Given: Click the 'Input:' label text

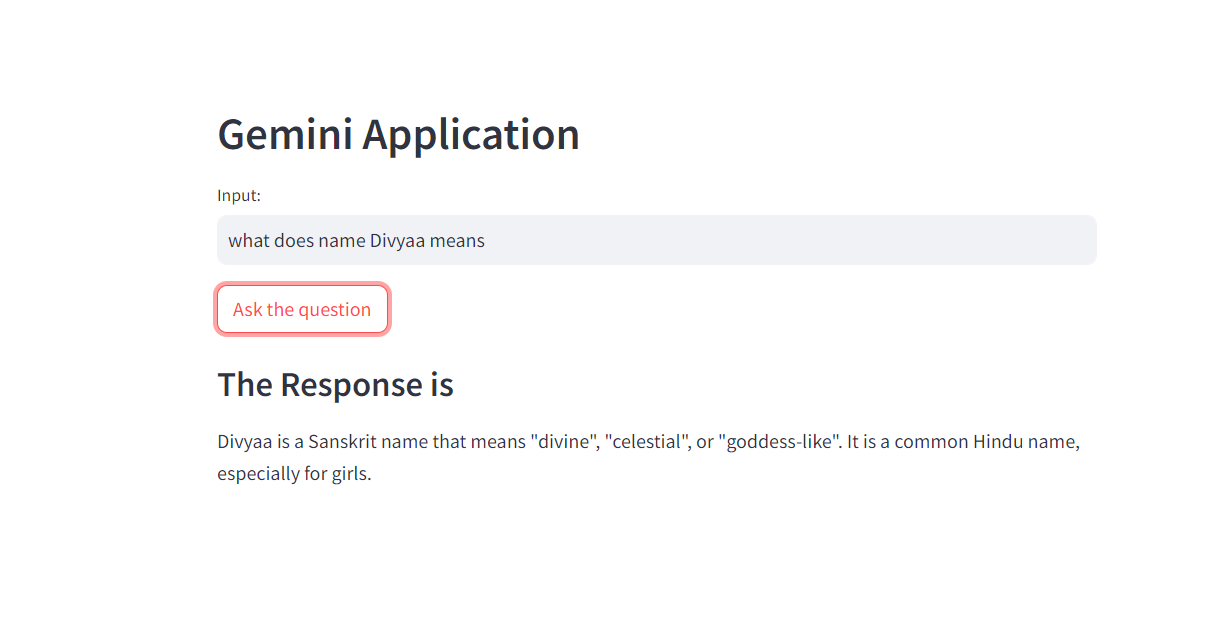Looking at the screenshot, I should pos(239,195).
